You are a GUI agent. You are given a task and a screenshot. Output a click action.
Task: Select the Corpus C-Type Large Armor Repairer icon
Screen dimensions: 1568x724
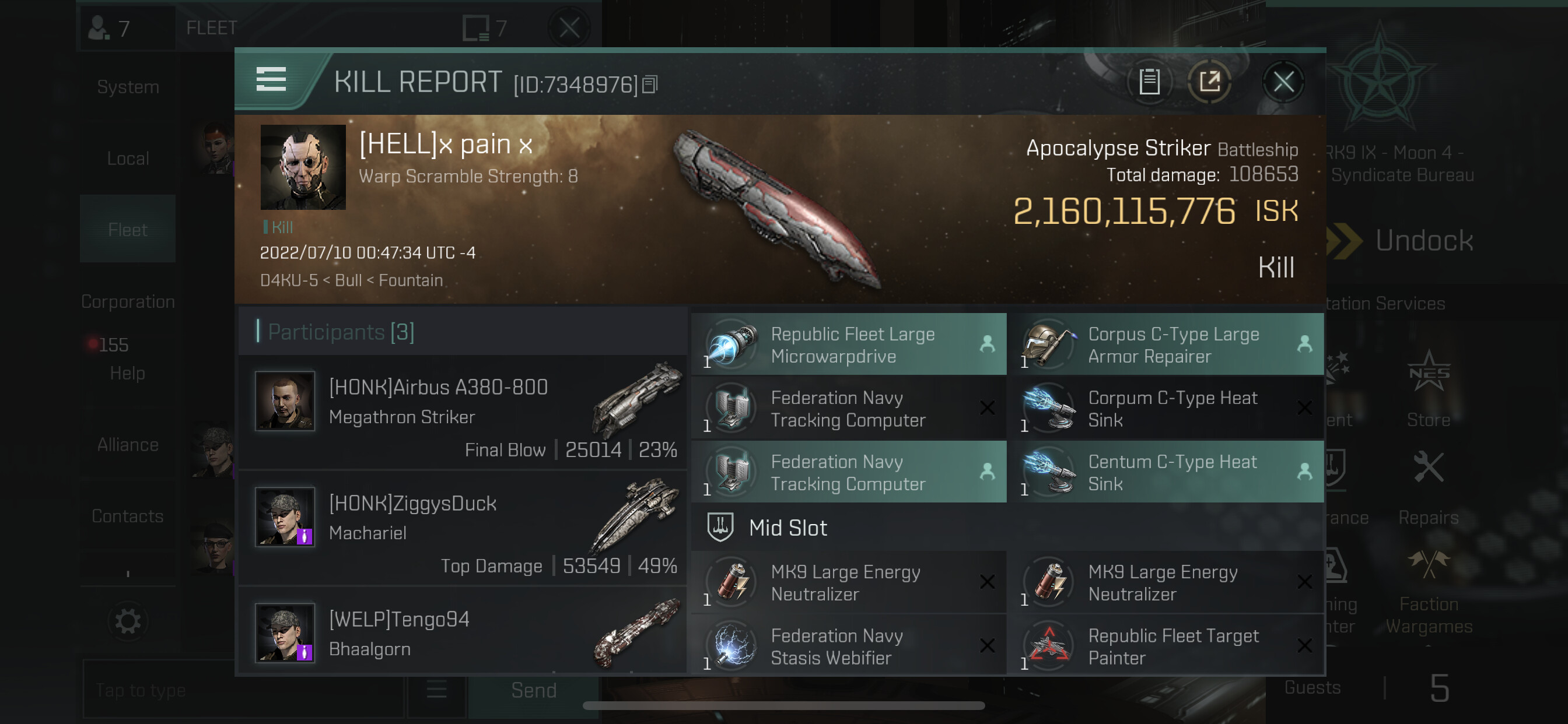(x=1049, y=345)
